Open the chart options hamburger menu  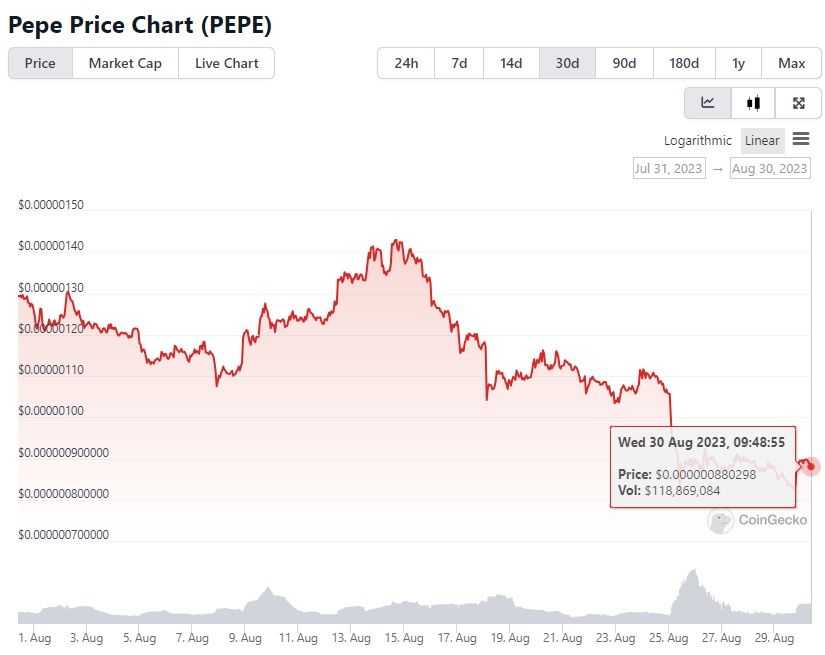800,140
